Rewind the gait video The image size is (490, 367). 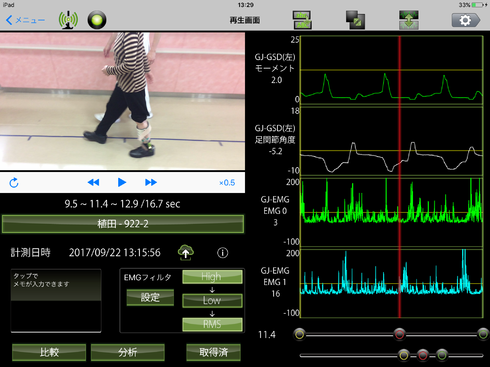click(x=93, y=182)
